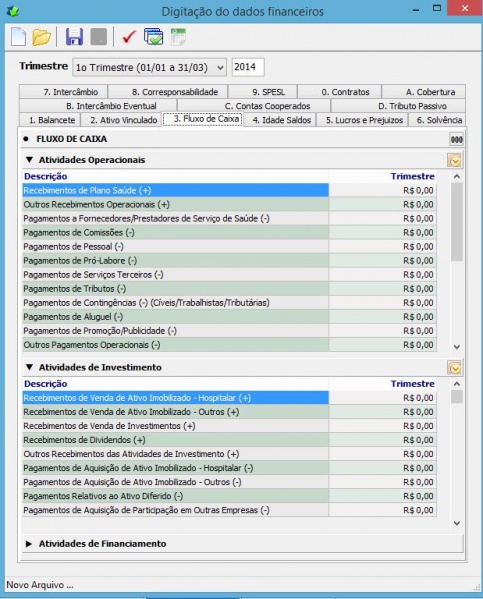This screenshot has height=599, width=483.
Task: Select row Outros Recebimentos das Atividades de Investimento
Action: coord(229,454)
